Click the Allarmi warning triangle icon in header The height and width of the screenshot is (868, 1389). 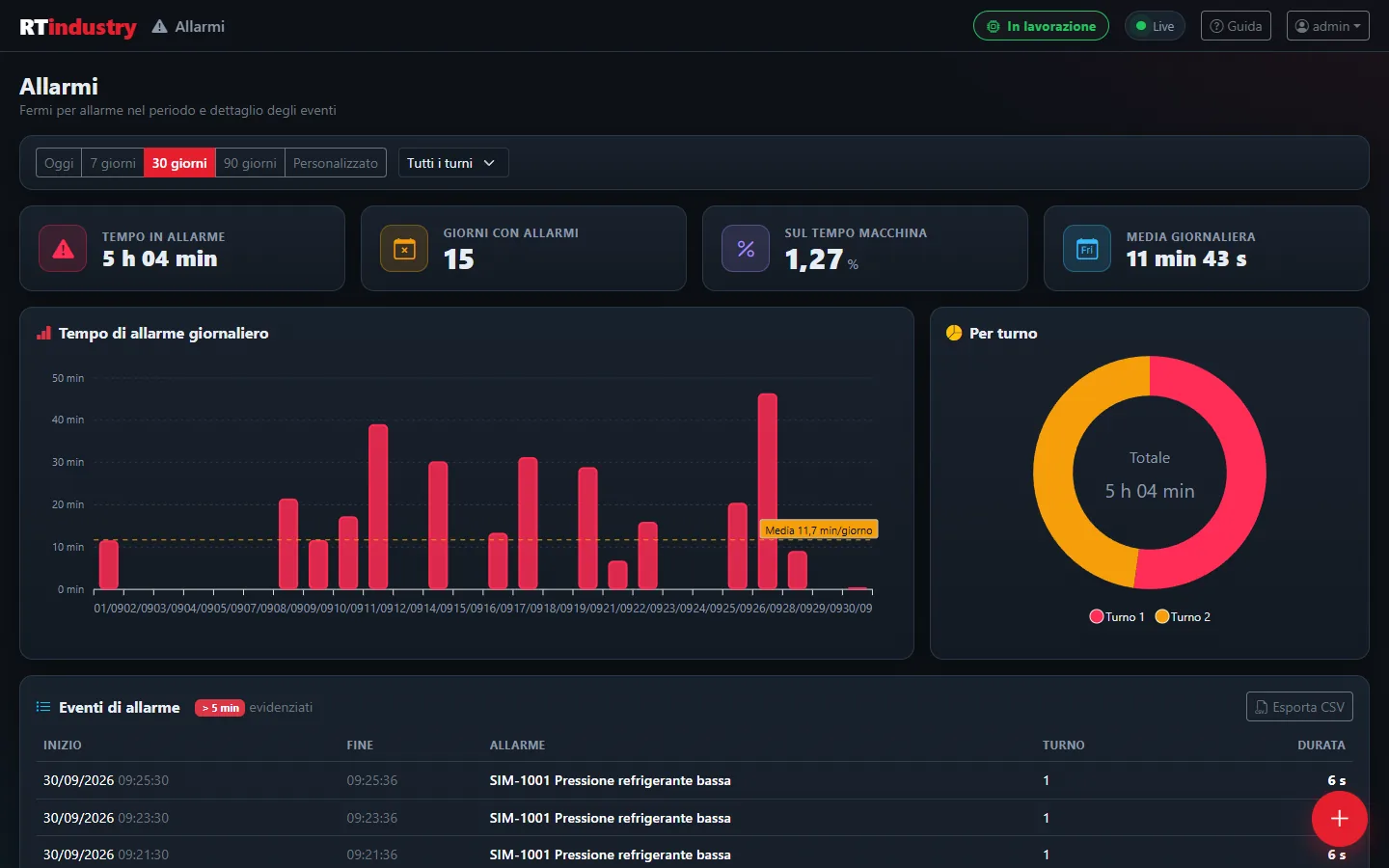[x=159, y=27]
